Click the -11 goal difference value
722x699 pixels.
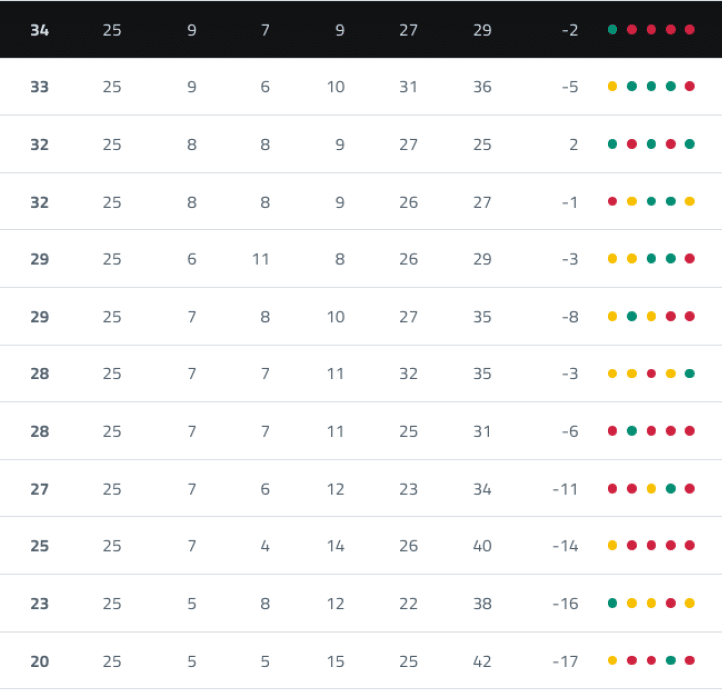click(x=565, y=489)
